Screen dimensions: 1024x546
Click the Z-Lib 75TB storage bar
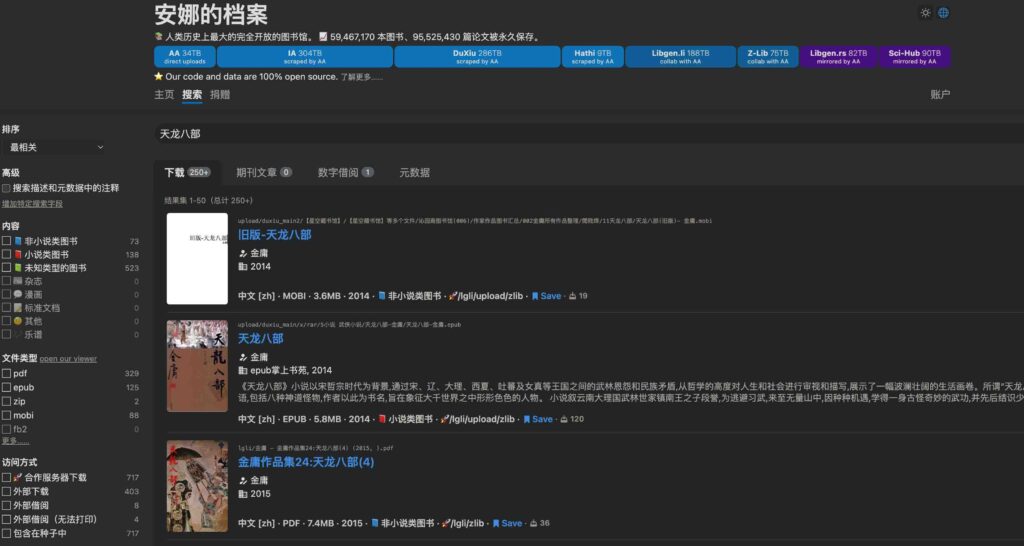point(768,56)
